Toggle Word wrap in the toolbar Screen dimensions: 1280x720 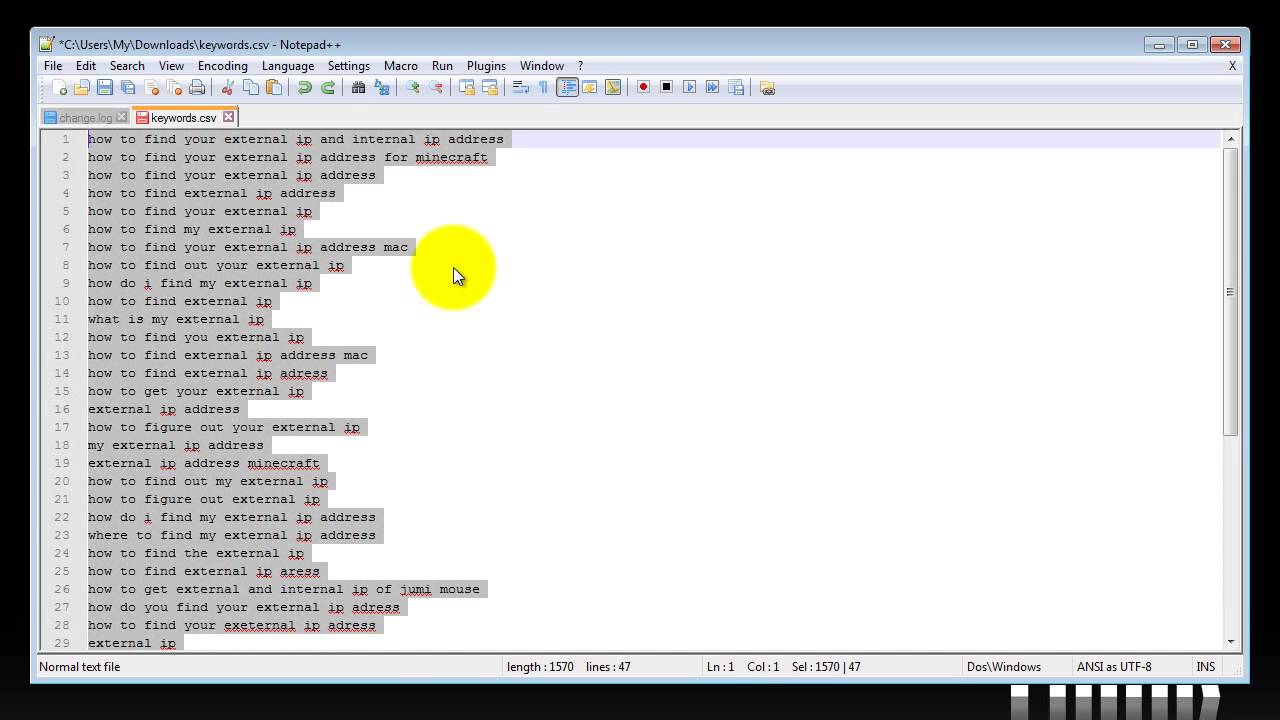520,88
